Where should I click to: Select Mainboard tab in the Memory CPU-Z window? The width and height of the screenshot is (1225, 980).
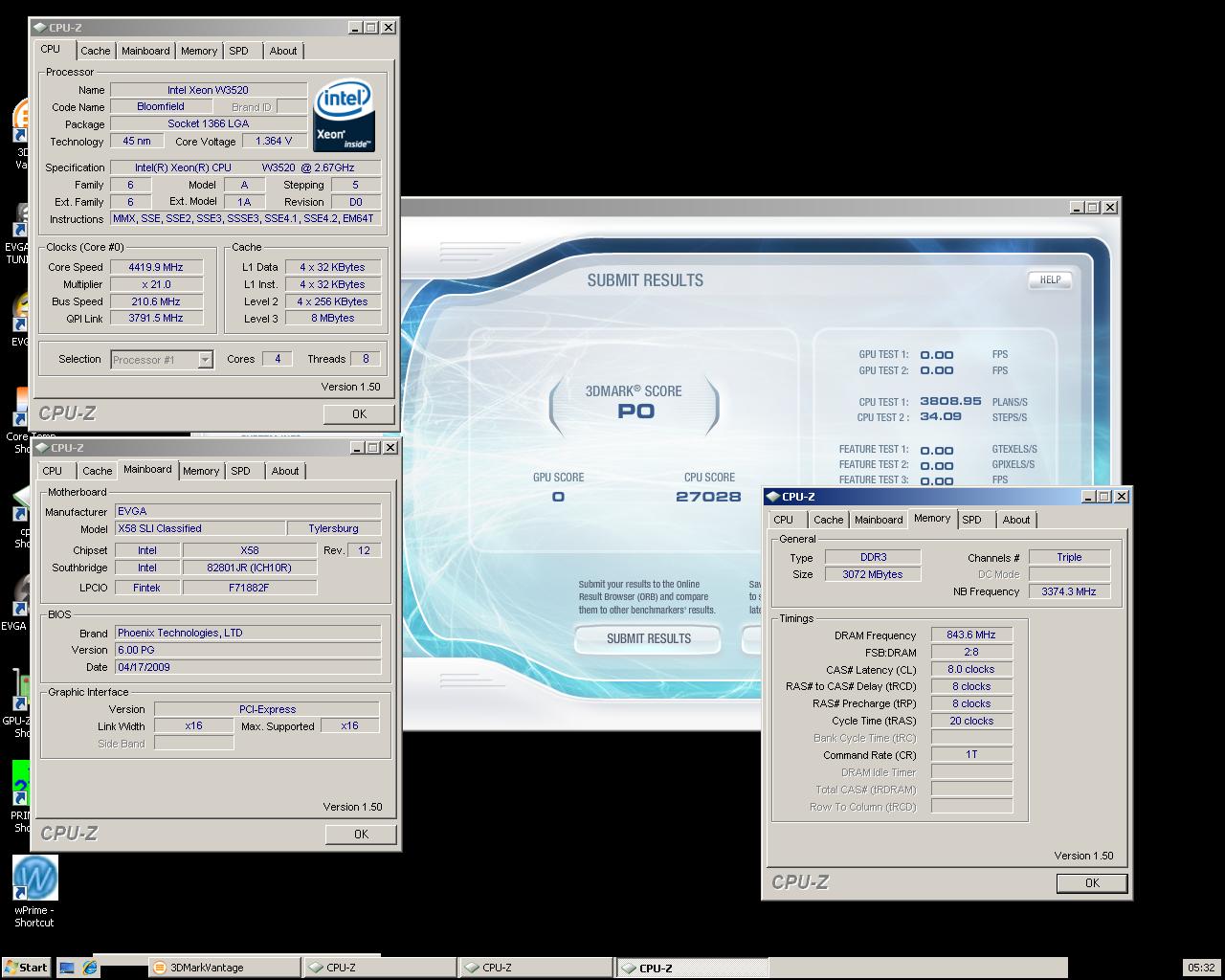pos(879,520)
